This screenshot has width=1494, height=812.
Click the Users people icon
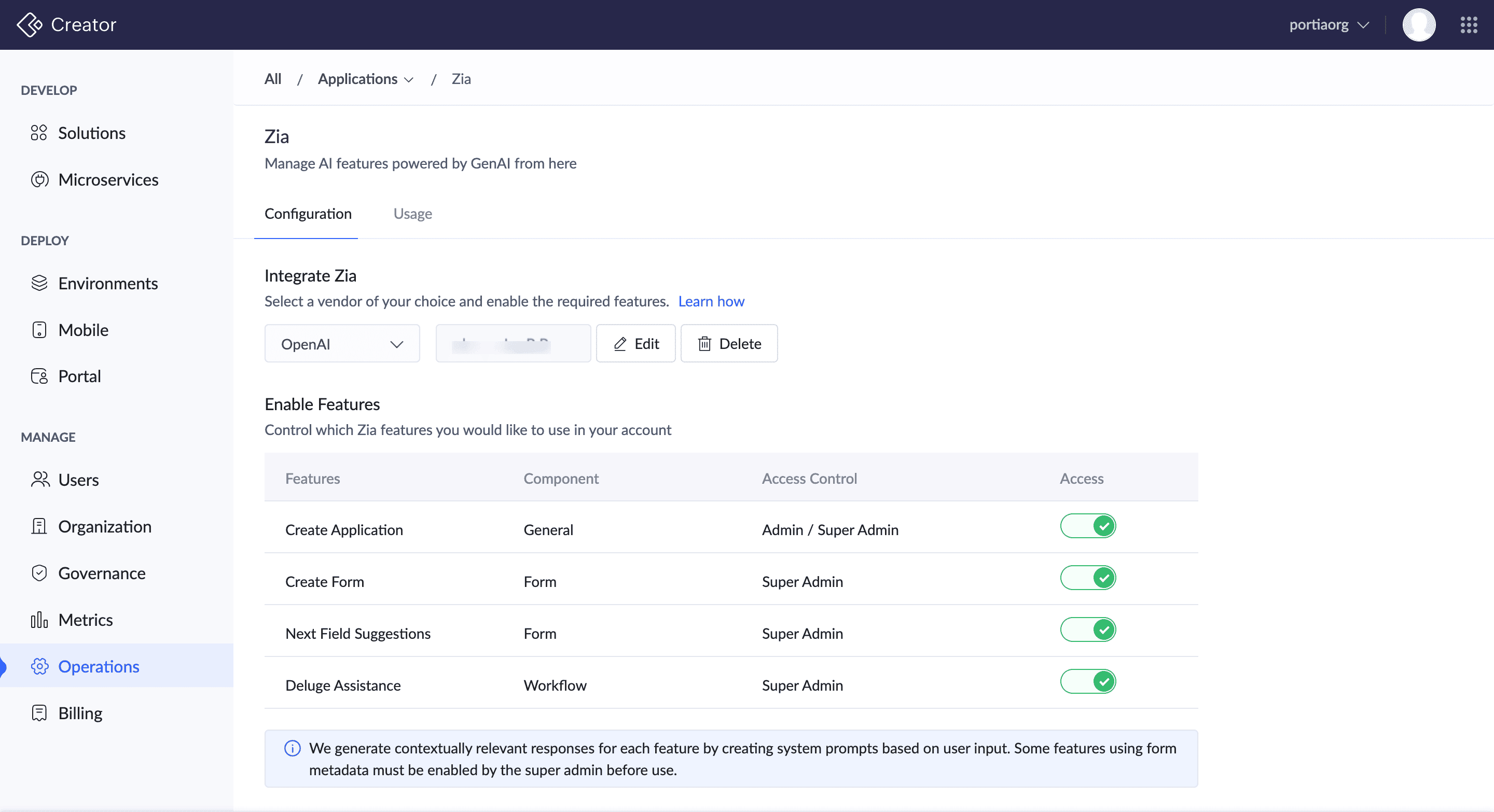40,479
